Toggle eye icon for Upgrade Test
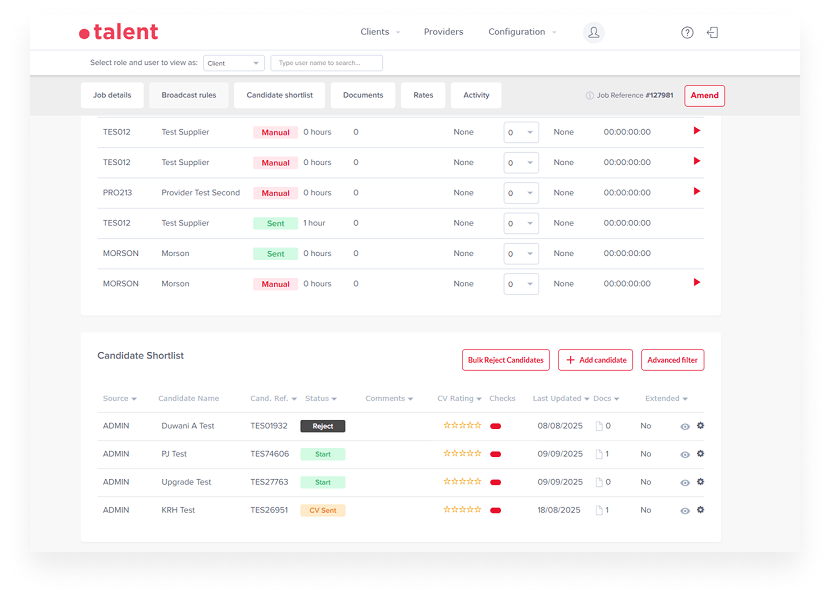 point(685,482)
